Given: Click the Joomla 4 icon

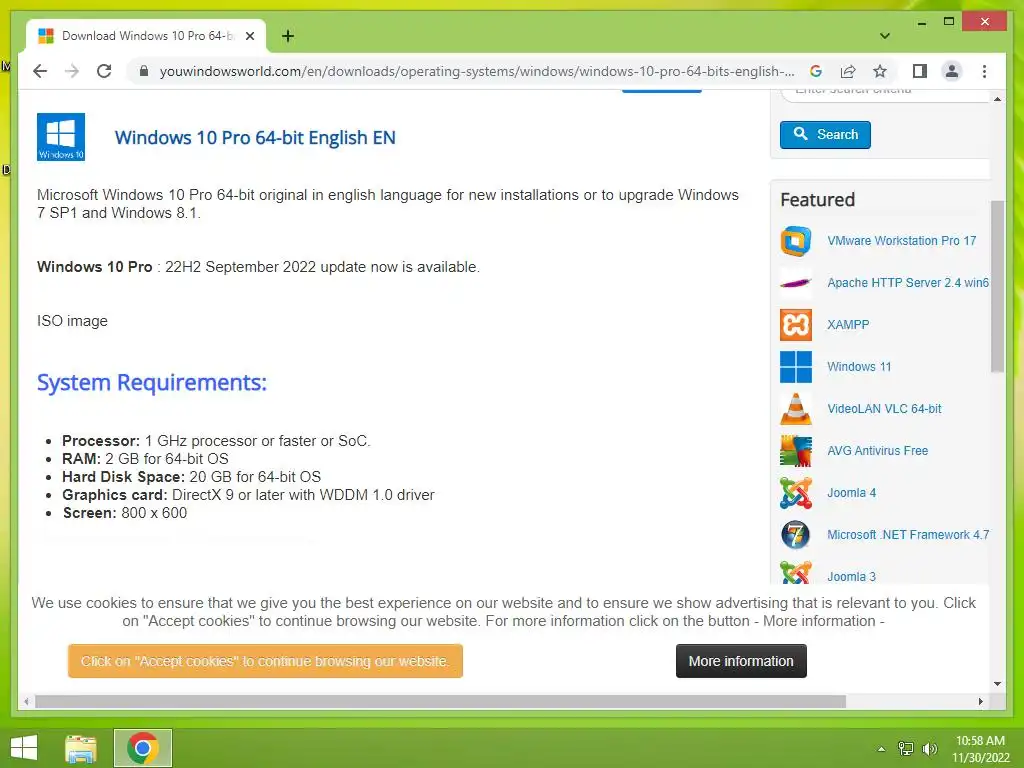Looking at the screenshot, I should [x=795, y=492].
